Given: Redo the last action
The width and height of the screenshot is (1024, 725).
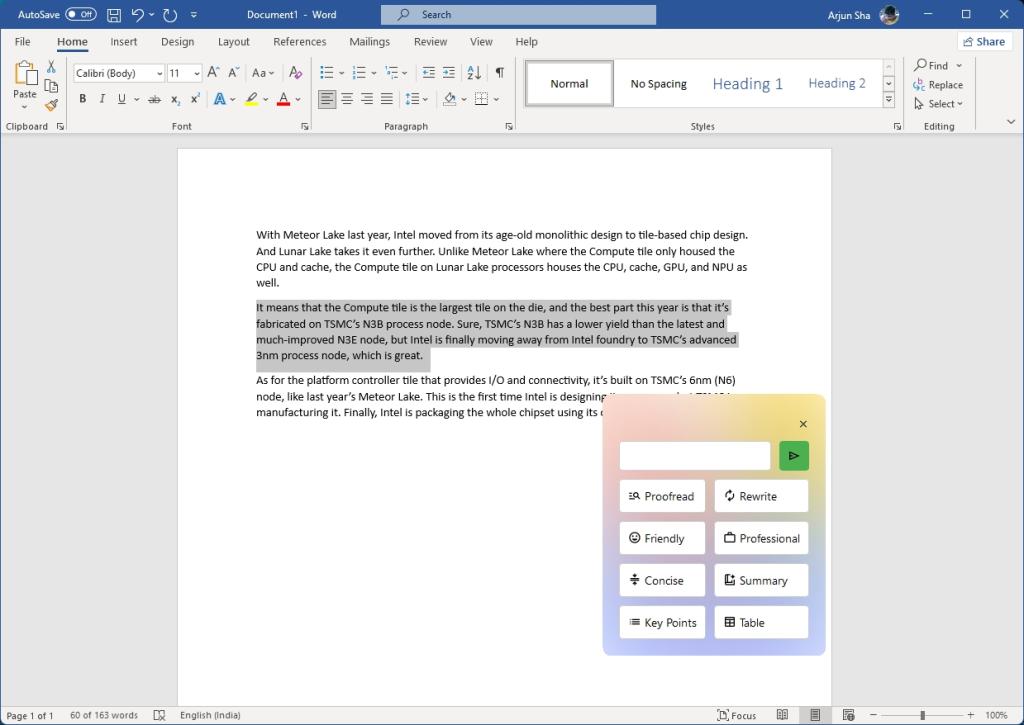Looking at the screenshot, I should click(x=170, y=14).
